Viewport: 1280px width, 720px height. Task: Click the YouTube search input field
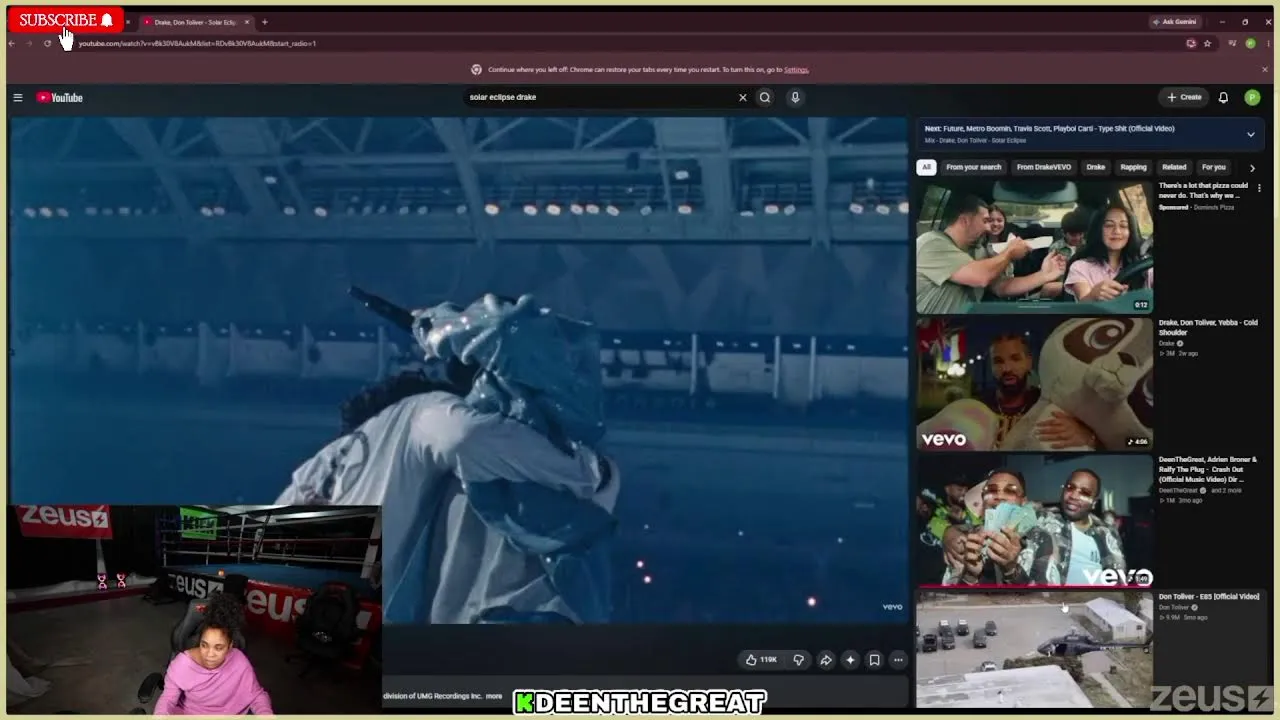point(600,97)
